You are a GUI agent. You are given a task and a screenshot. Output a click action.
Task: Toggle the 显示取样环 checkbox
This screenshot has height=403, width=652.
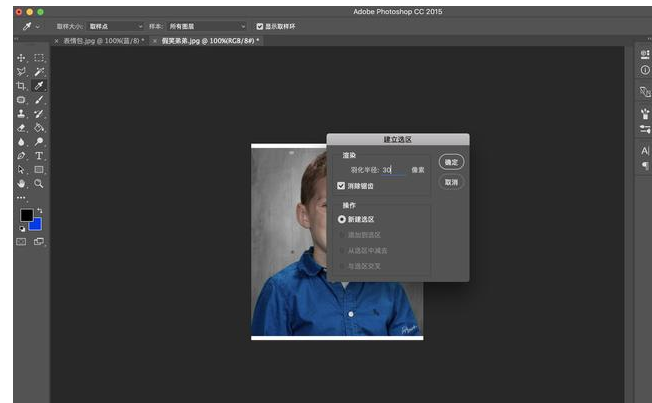[260, 26]
